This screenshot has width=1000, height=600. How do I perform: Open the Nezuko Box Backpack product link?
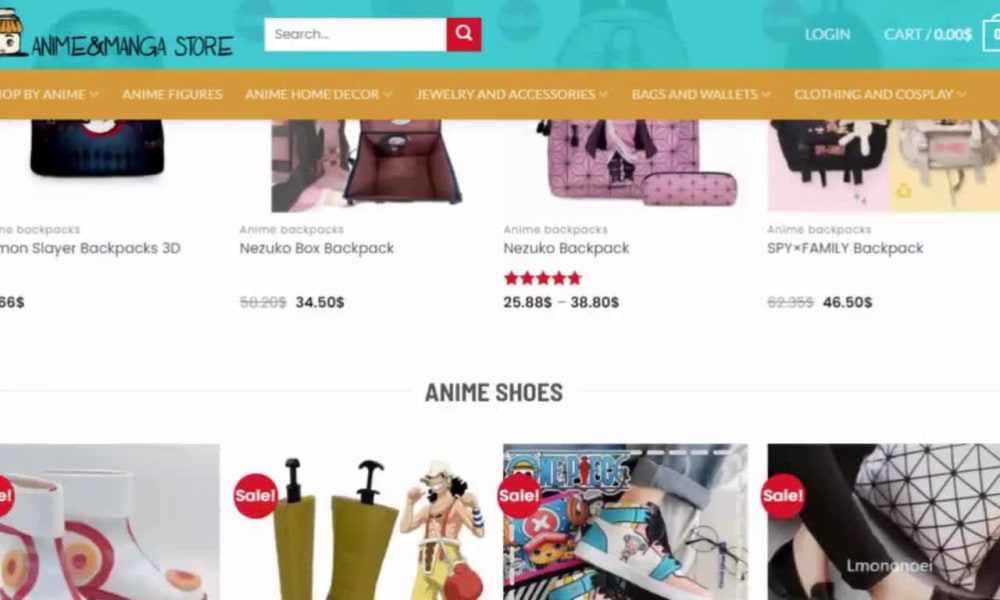tap(316, 248)
